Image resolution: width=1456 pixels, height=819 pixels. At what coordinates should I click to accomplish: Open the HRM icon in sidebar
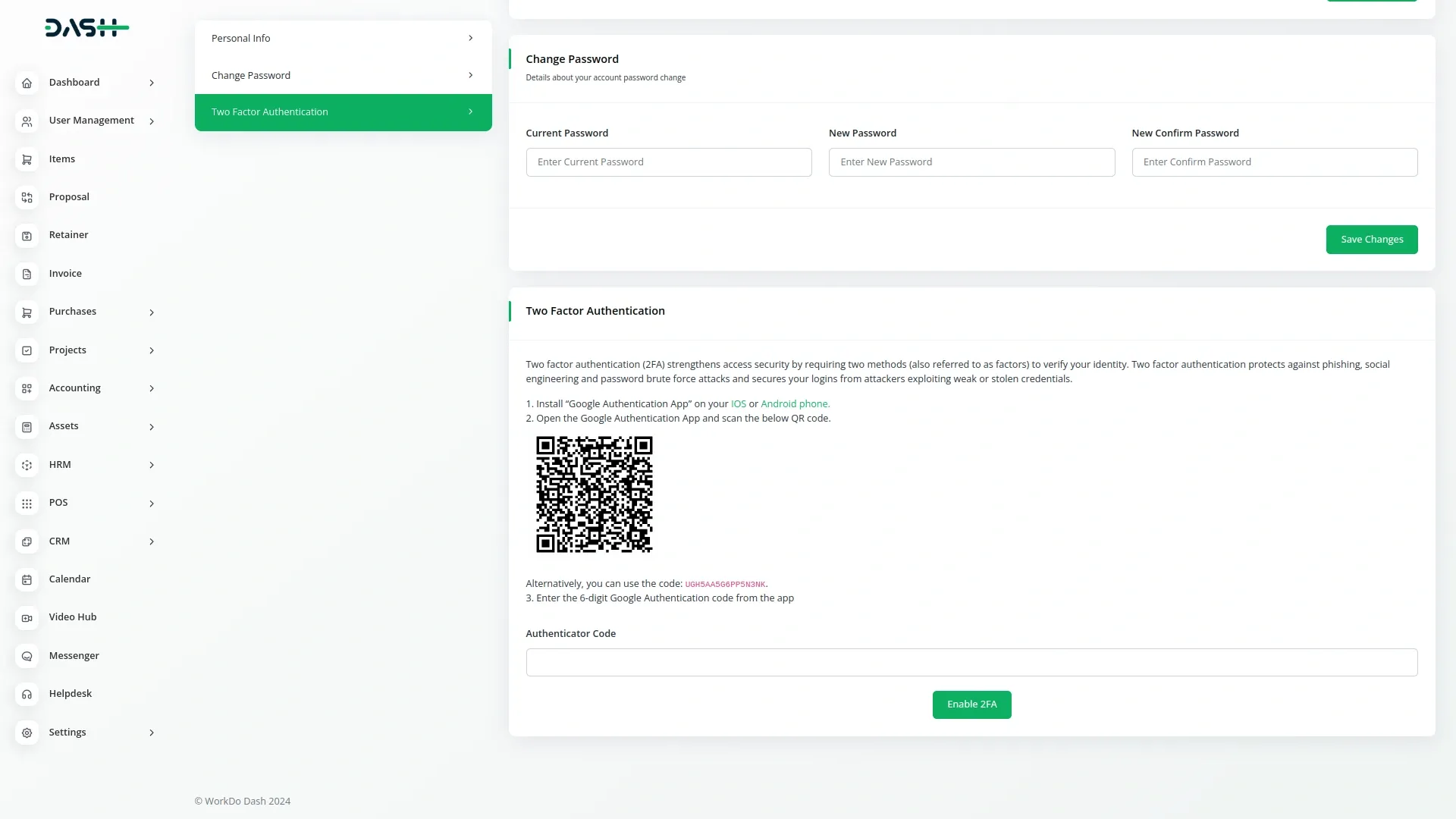27,465
